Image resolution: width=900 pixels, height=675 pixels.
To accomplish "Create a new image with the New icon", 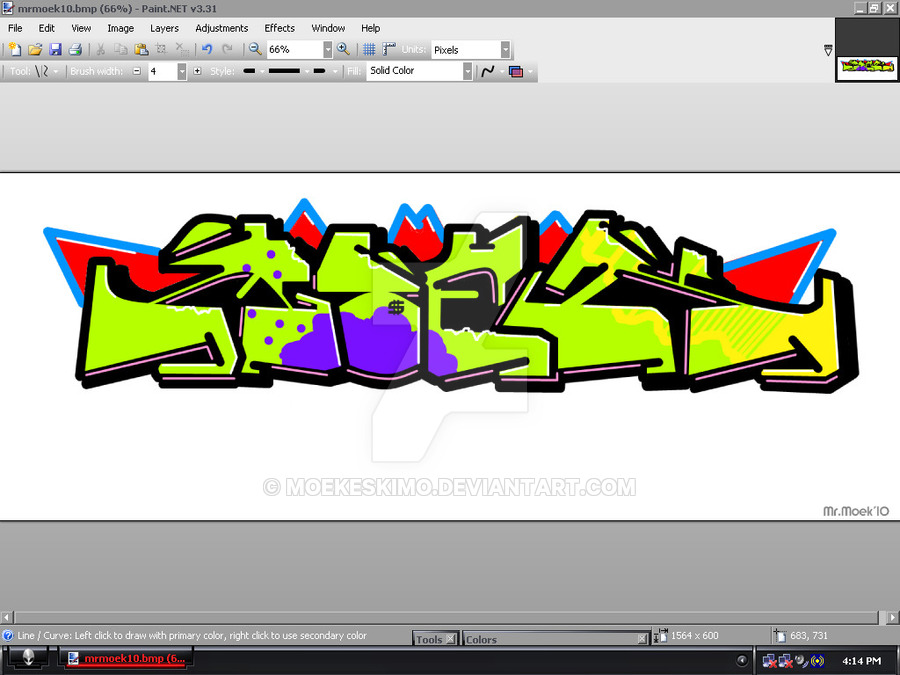I will tap(14, 49).
